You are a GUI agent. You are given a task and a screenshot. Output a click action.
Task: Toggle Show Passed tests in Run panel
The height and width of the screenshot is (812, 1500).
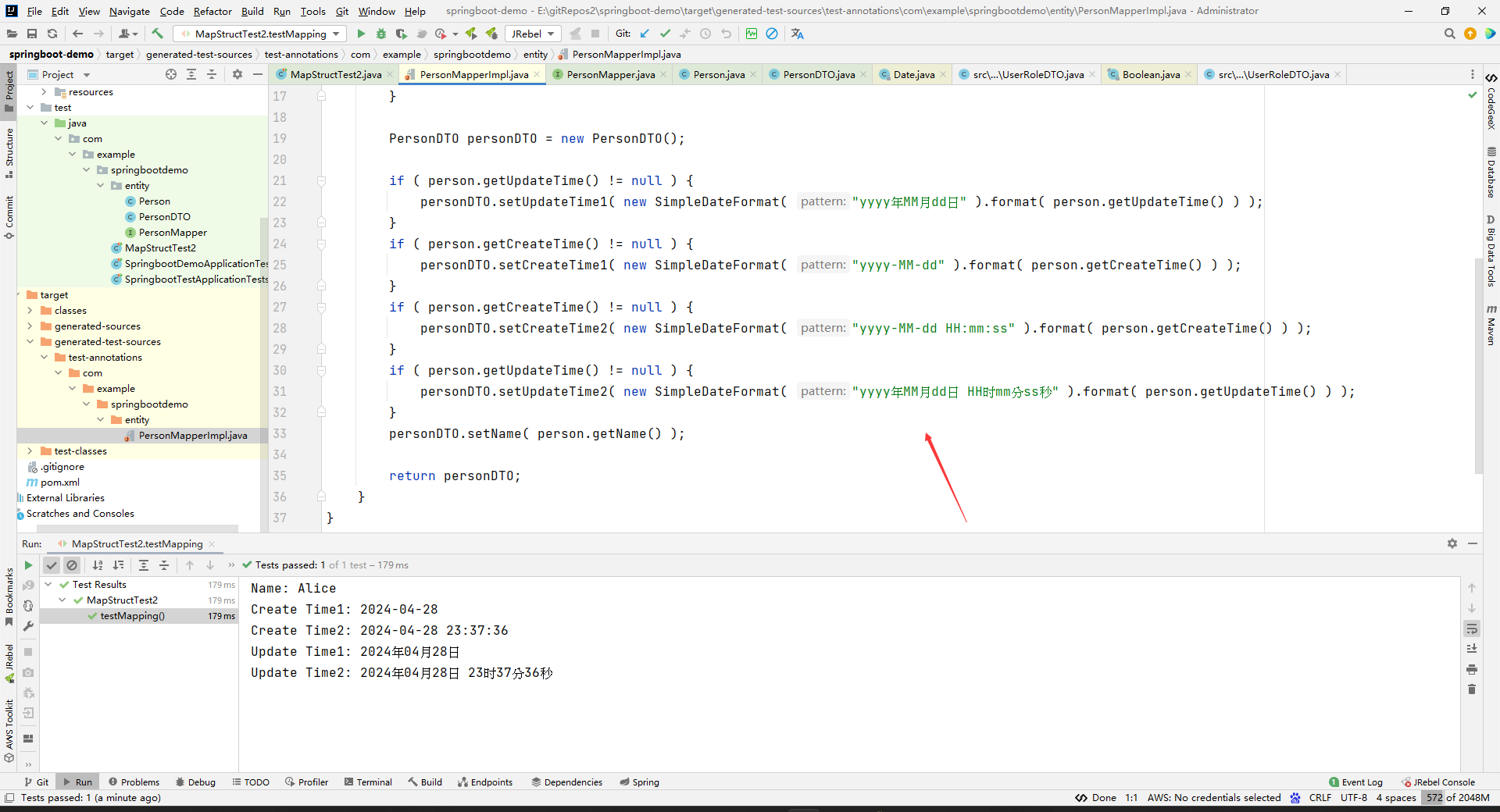pos(52,565)
